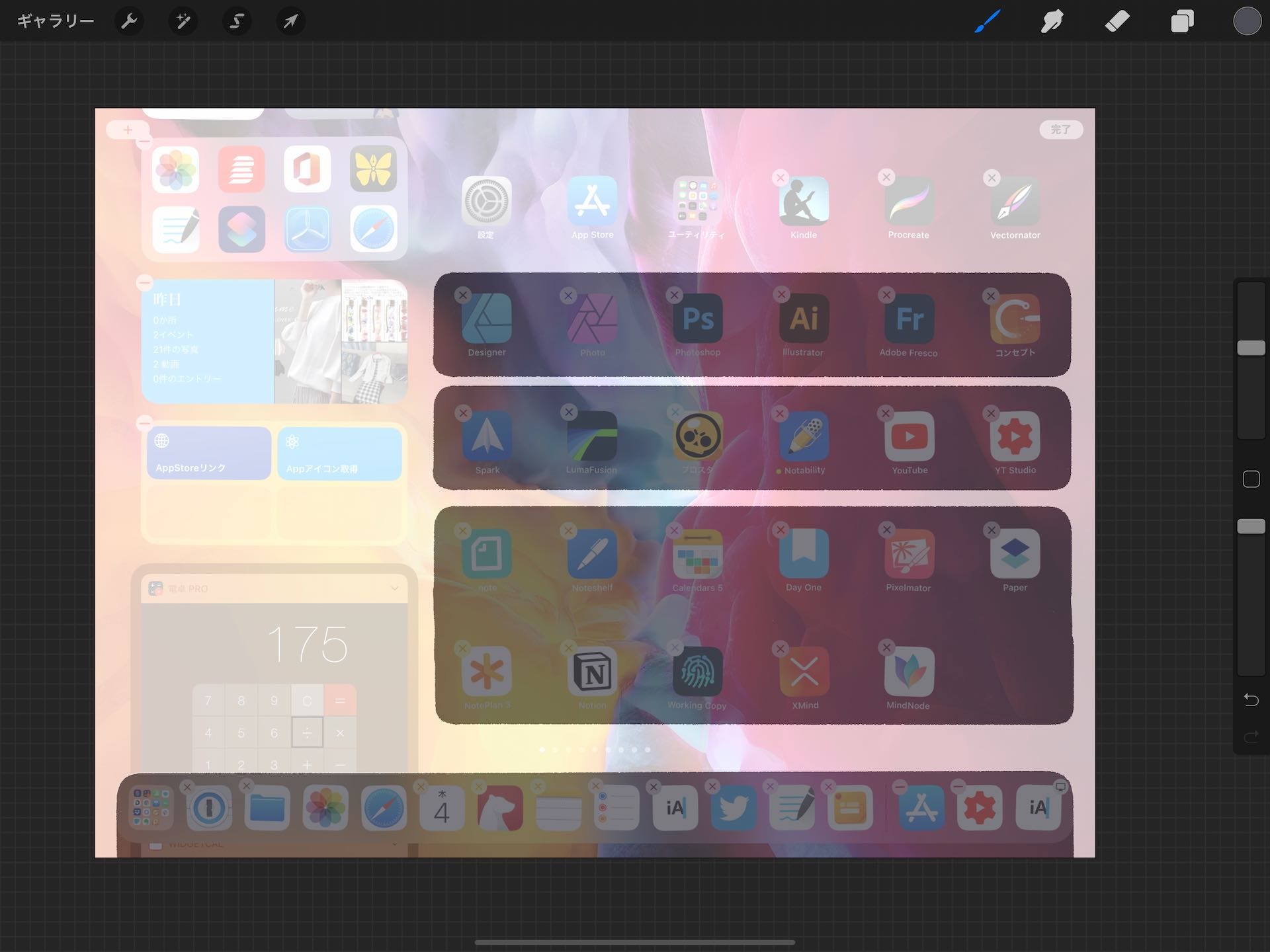Open the Photoshop Ps icon

tap(697, 319)
